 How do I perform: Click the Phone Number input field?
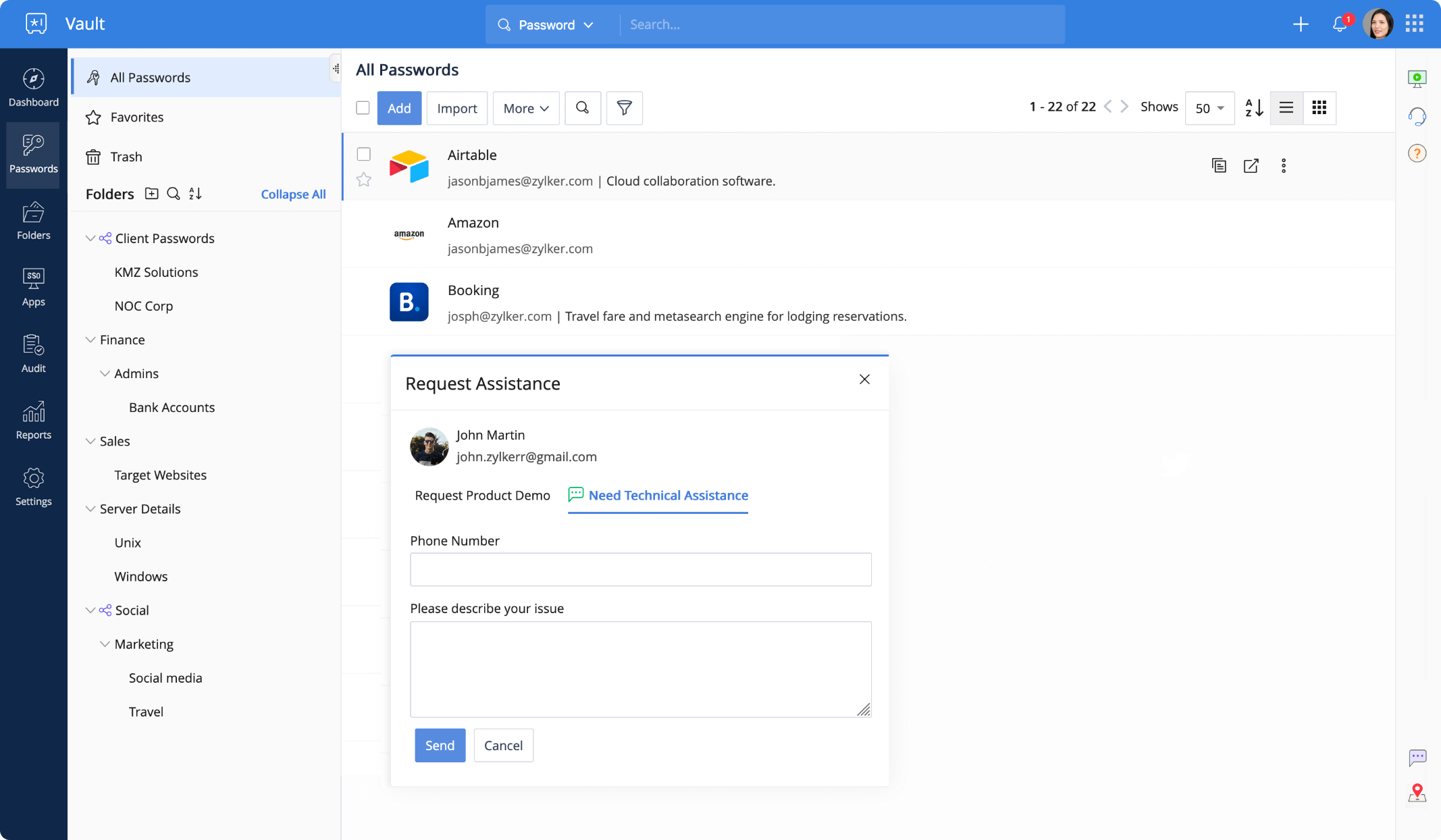(x=639, y=569)
